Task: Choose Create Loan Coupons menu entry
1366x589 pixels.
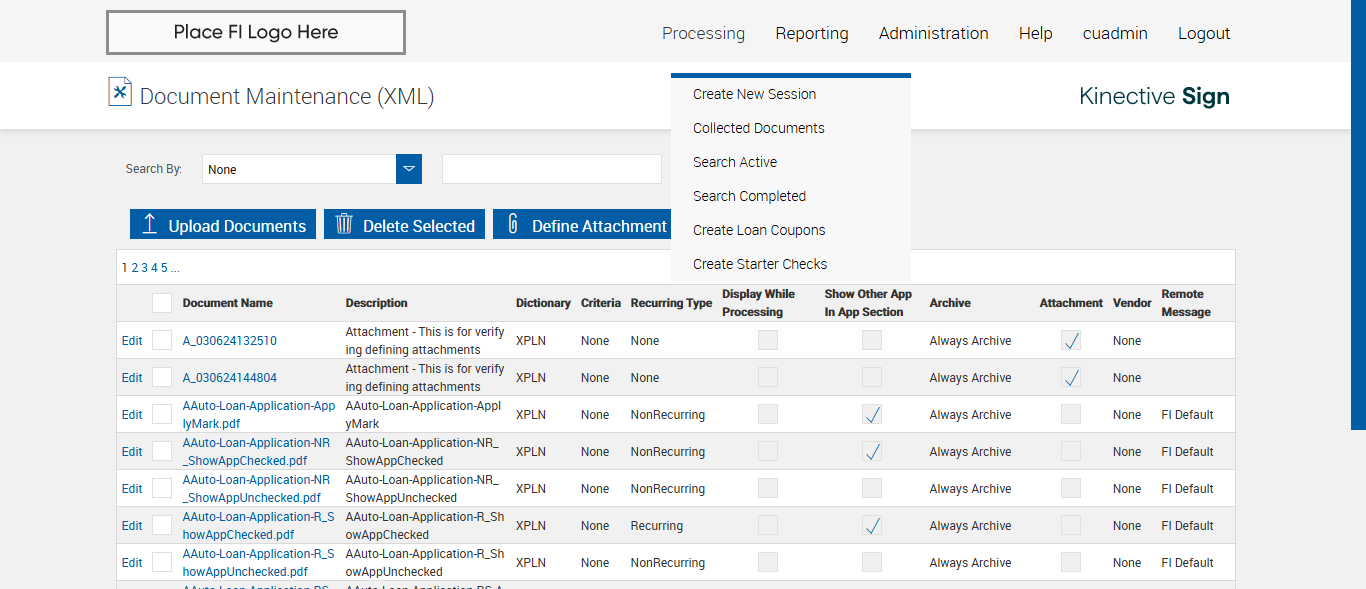Action: pyautogui.click(x=759, y=230)
